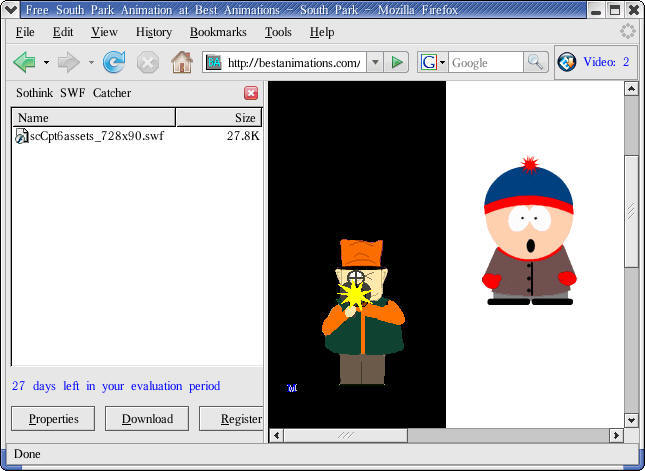Go to the Home page icon

click(182, 62)
